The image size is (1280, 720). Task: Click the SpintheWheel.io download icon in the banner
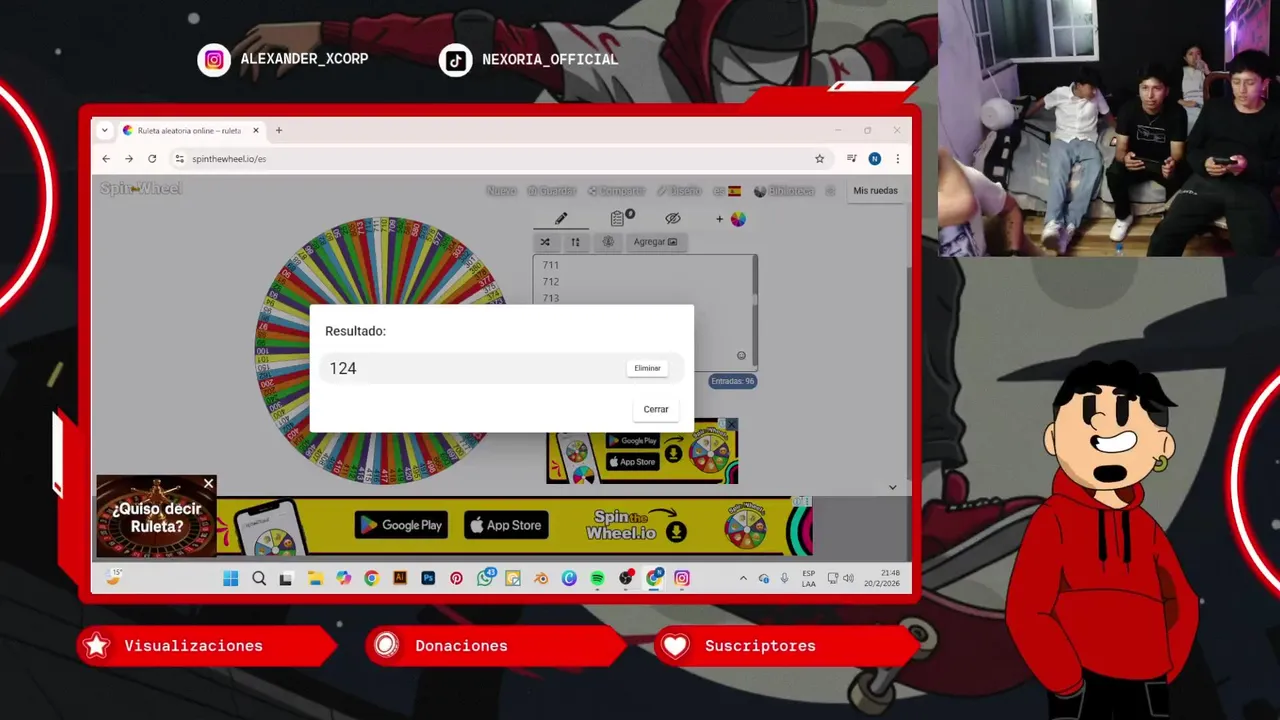coord(677,532)
